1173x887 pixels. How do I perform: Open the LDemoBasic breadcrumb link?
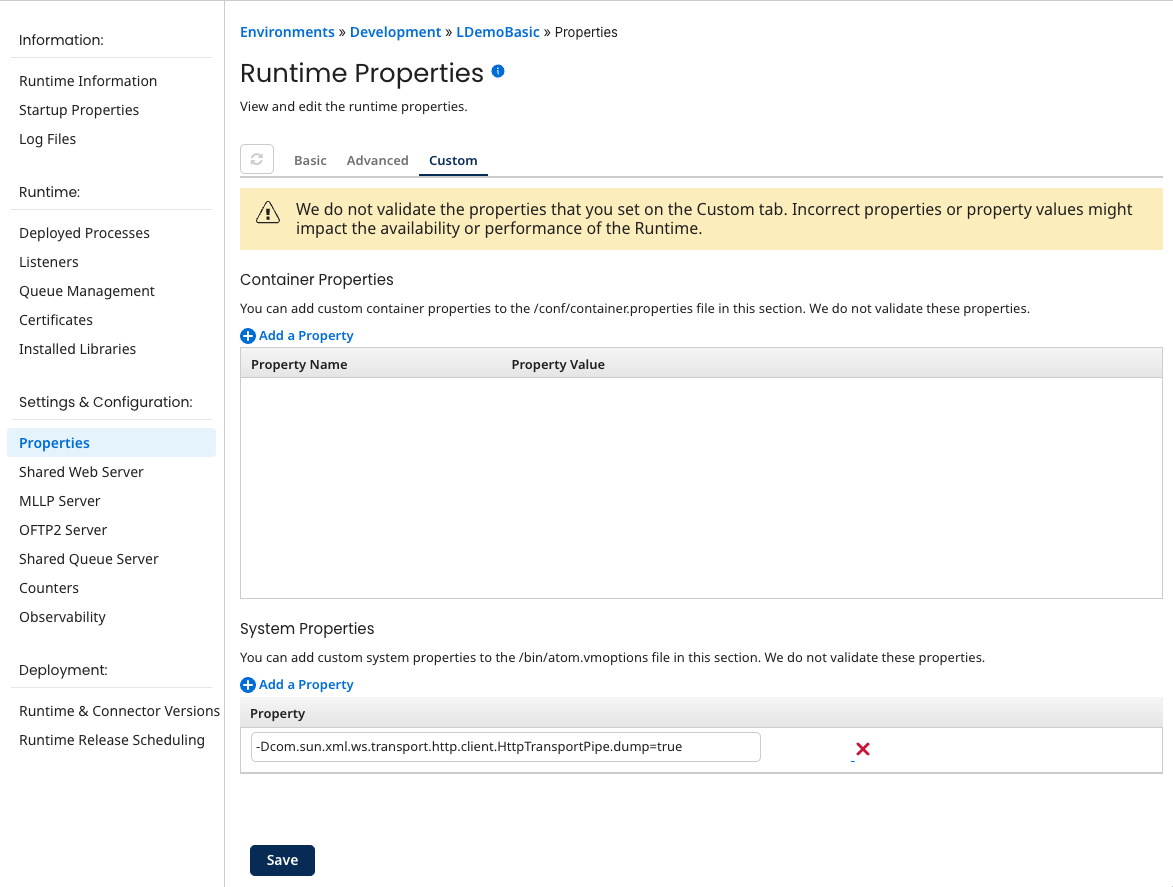click(497, 32)
